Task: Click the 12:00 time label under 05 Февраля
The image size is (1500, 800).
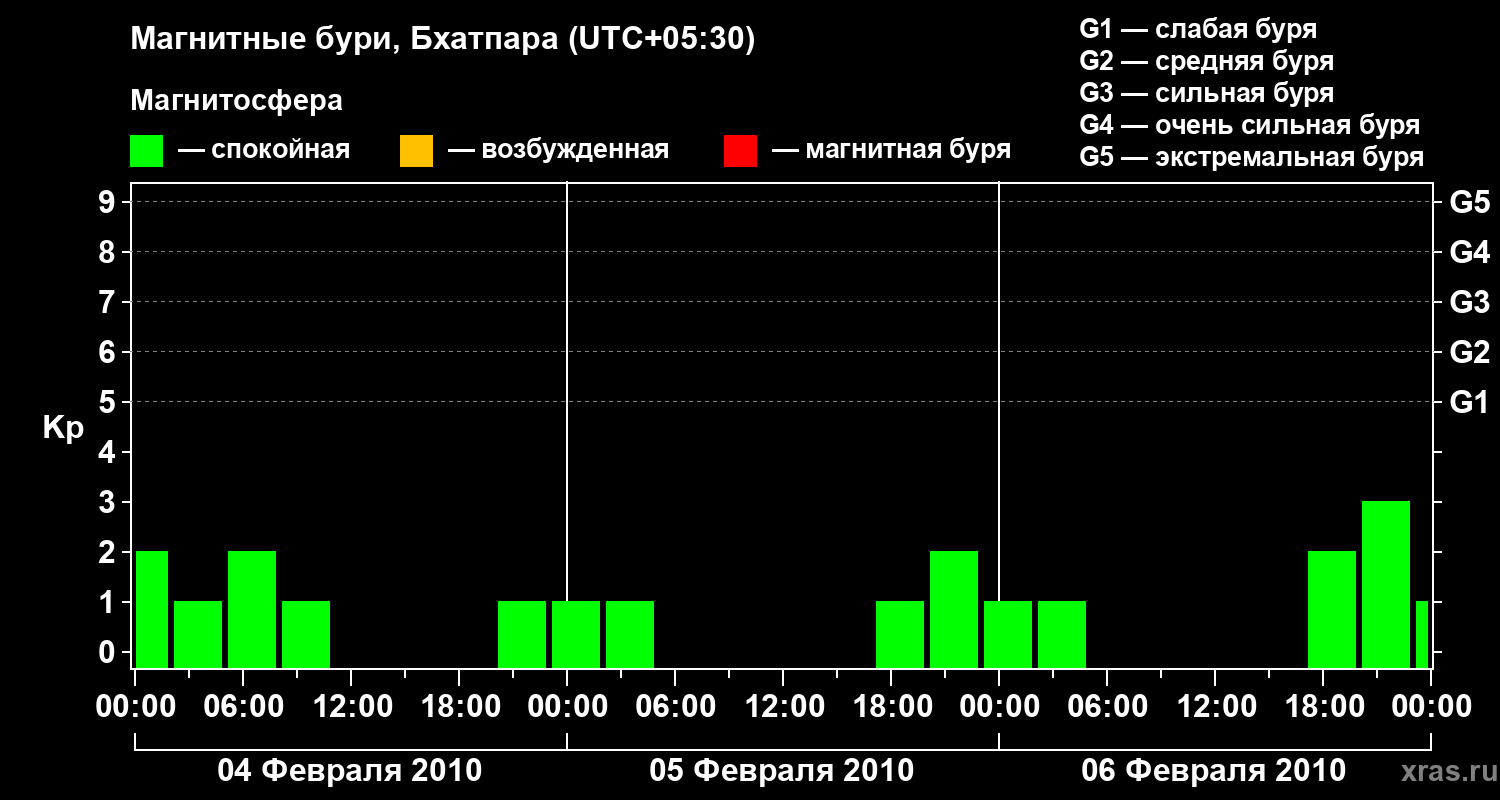Action: (x=783, y=707)
